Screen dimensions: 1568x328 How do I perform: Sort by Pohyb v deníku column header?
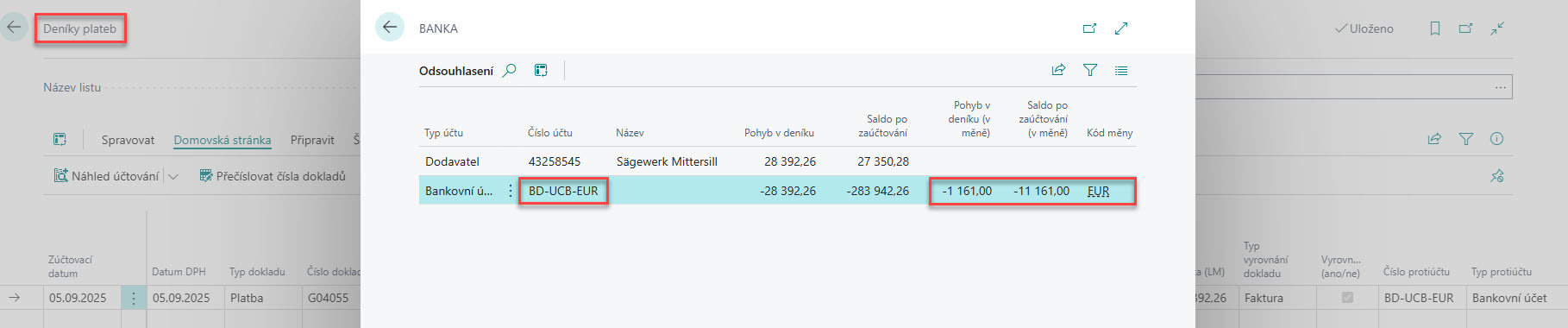click(779, 133)
